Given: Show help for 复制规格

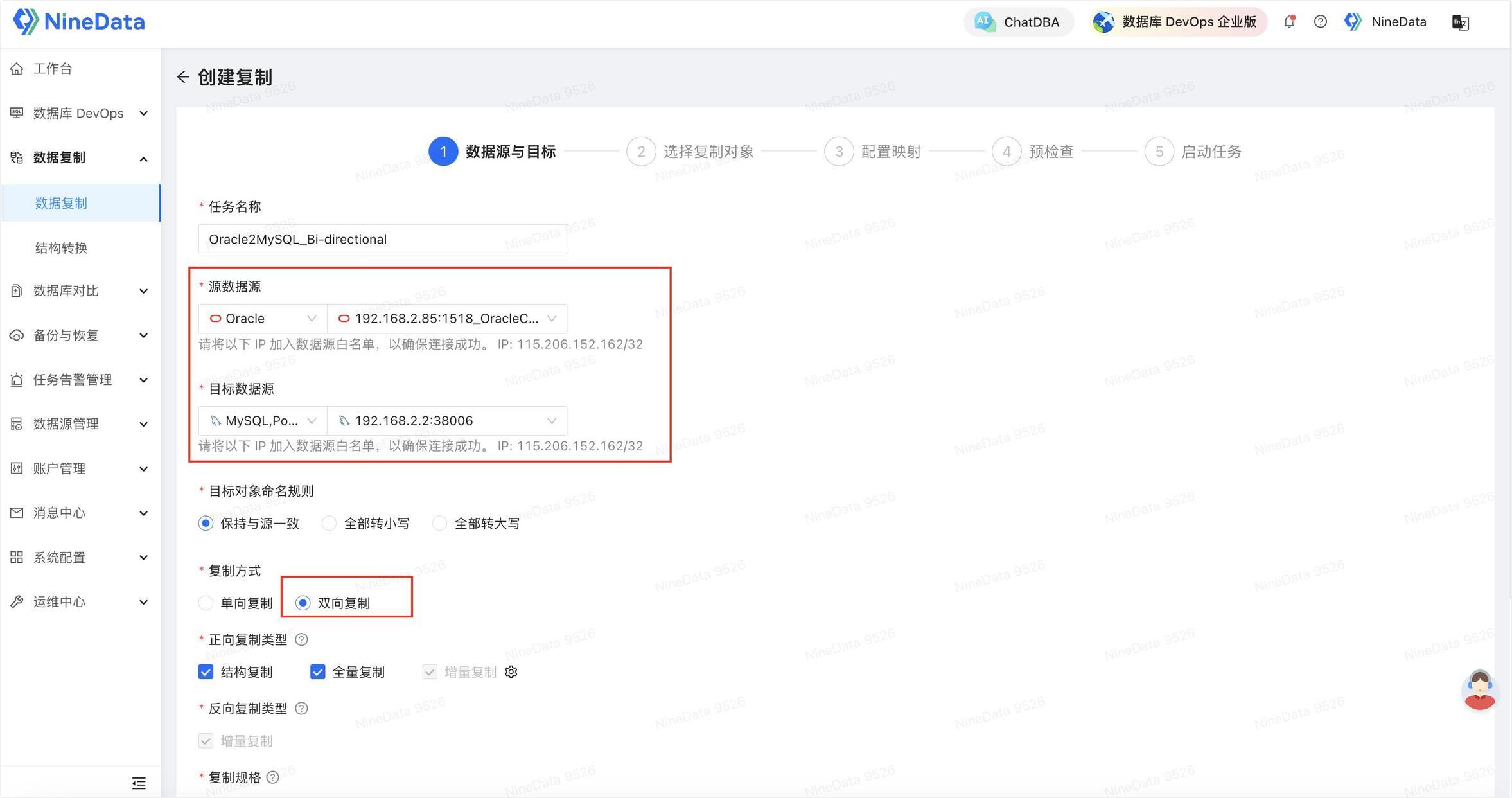Looking at the screenshot, I should point(273,777).
